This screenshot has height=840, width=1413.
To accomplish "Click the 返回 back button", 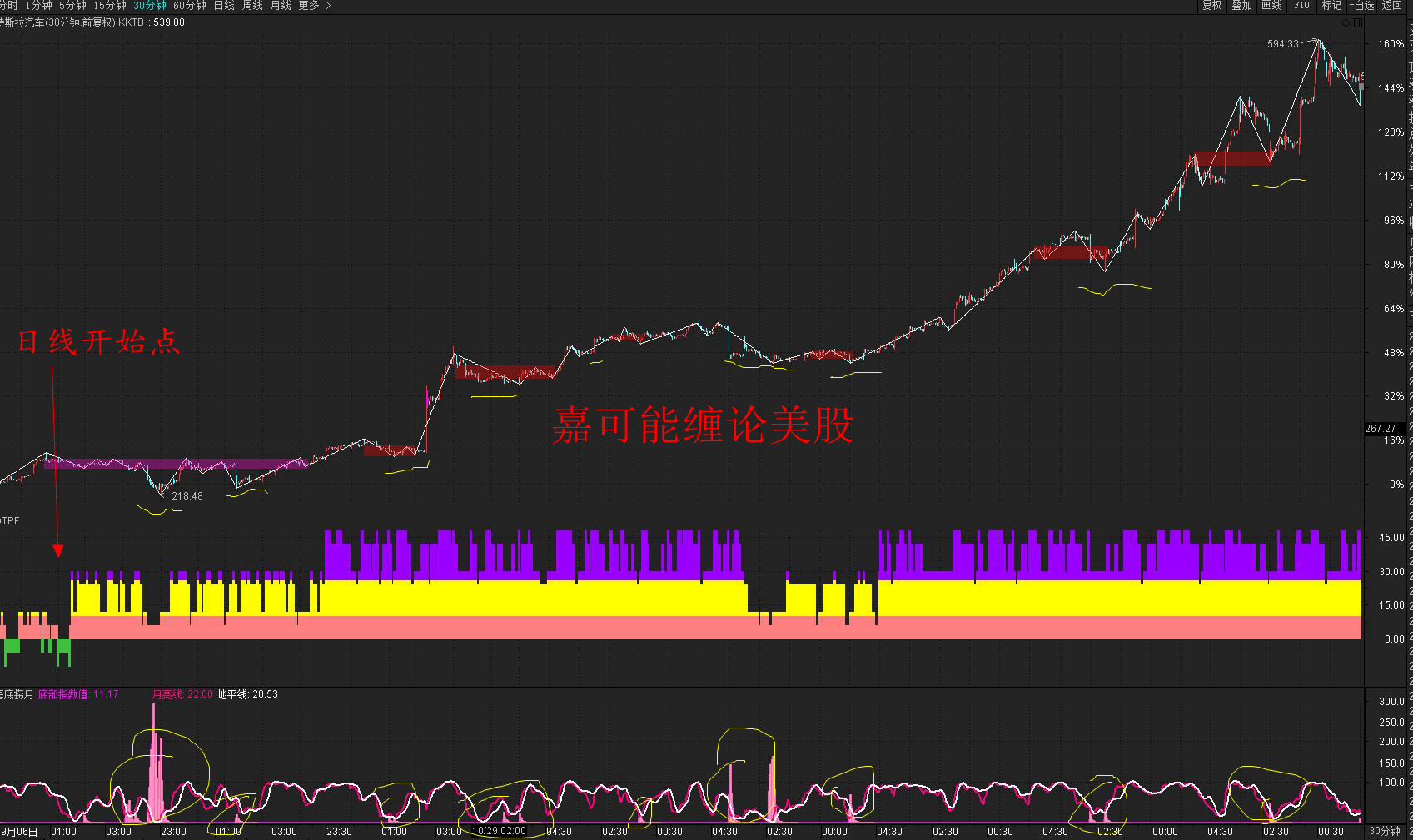I will tap(1392, 6).
